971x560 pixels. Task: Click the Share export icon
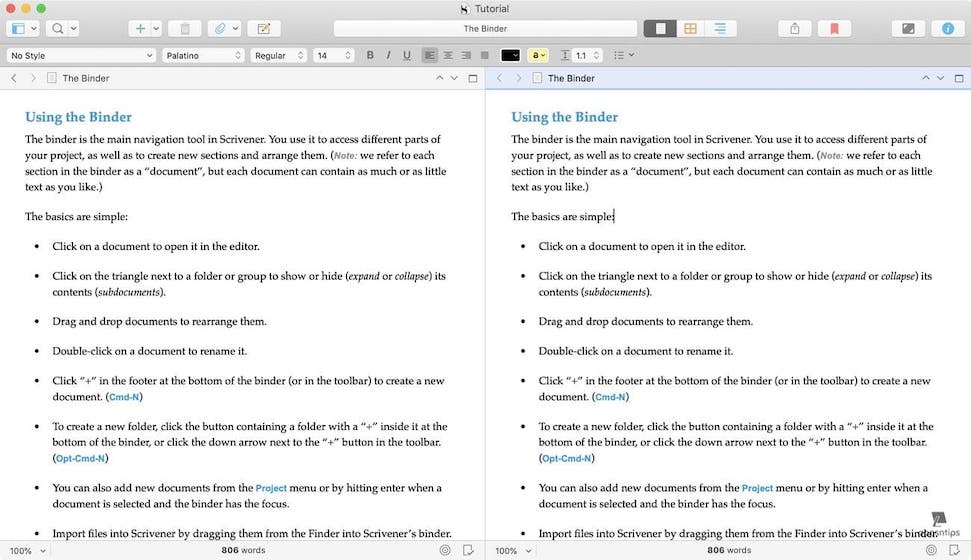click(x=795, y=29)
